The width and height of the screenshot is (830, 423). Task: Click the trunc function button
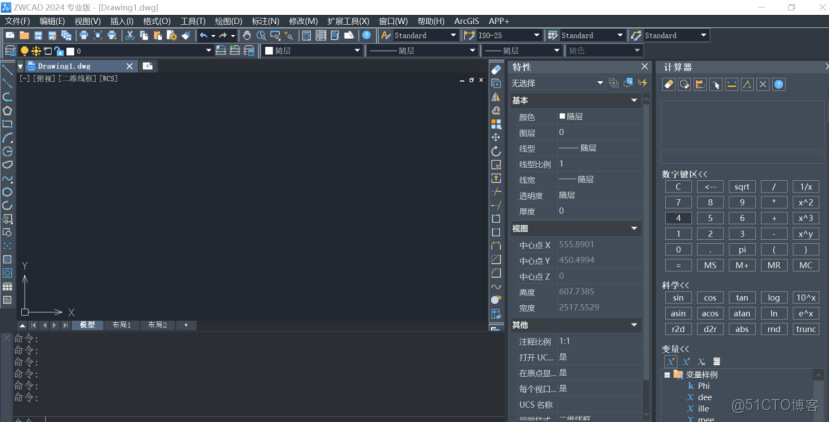coord(806,329)
